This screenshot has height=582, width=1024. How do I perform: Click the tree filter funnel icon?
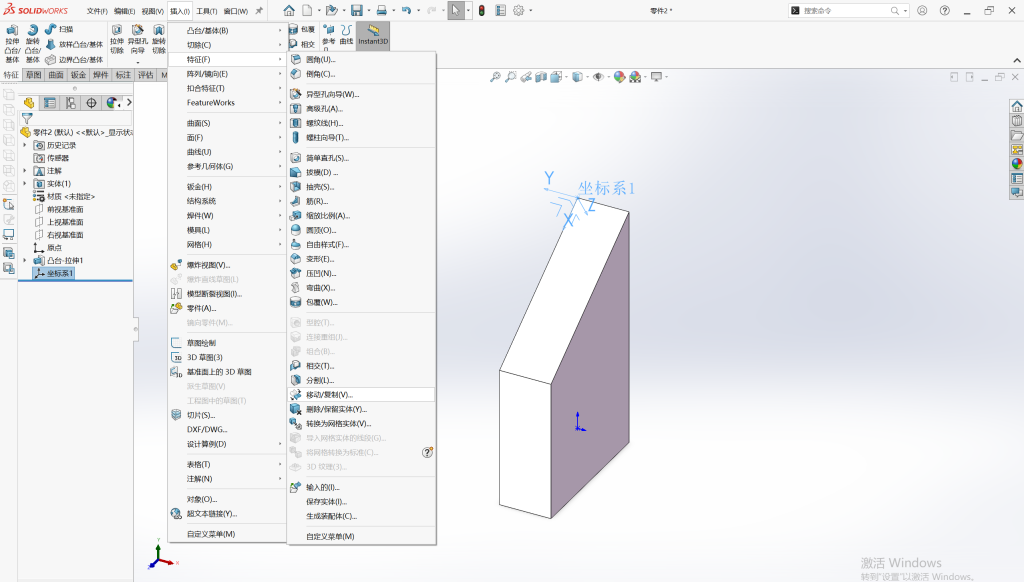click(x=27, y=118)
